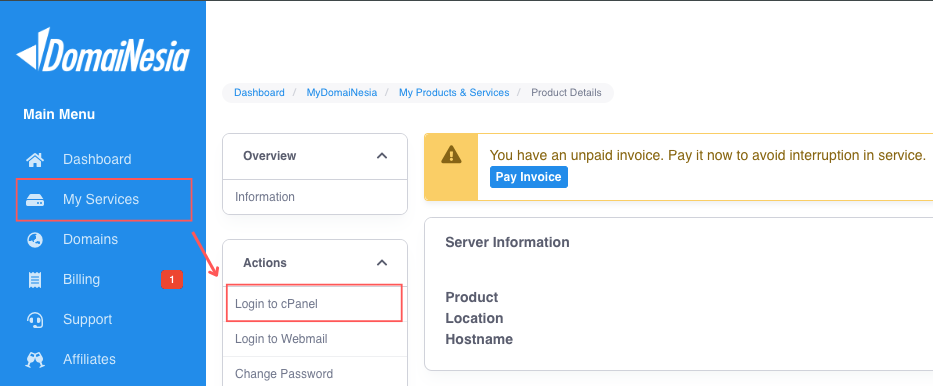Click the Main Menu heading
Viewport: 933px width, 386px height.
[59, 114]
